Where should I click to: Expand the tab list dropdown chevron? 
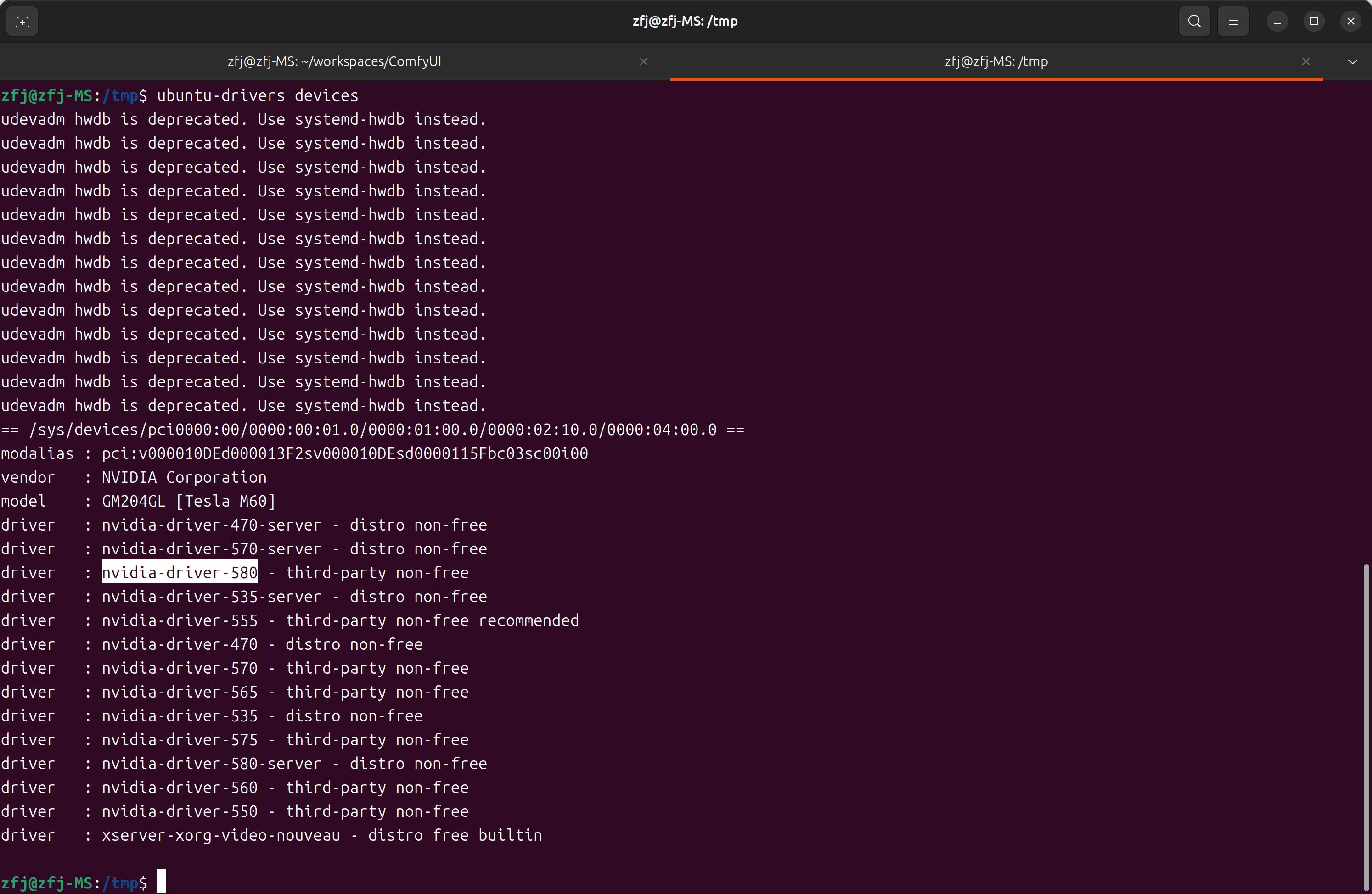(x=1352, y=61)
